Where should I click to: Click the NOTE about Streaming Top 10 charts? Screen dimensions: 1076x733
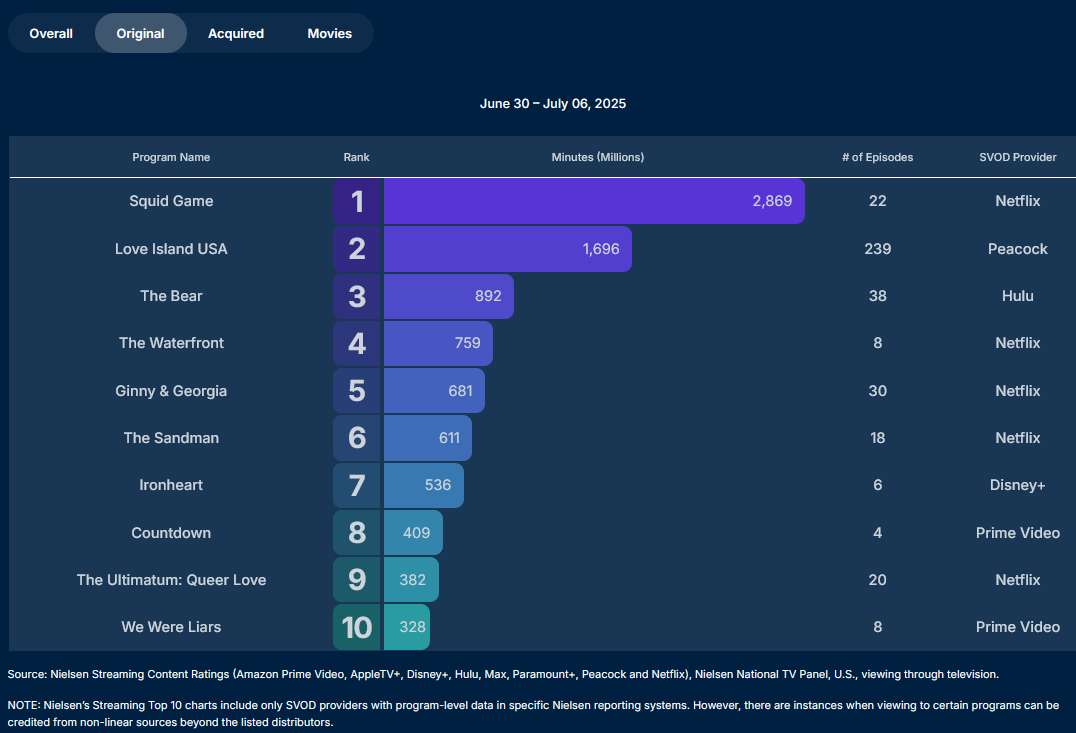(x=533, y=714)
